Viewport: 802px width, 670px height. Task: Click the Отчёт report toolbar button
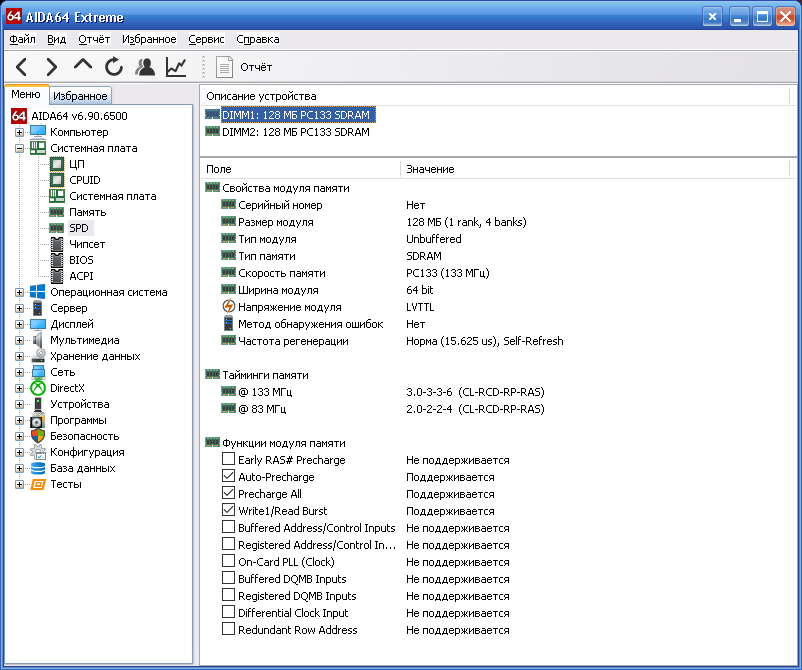coord(245,67)
